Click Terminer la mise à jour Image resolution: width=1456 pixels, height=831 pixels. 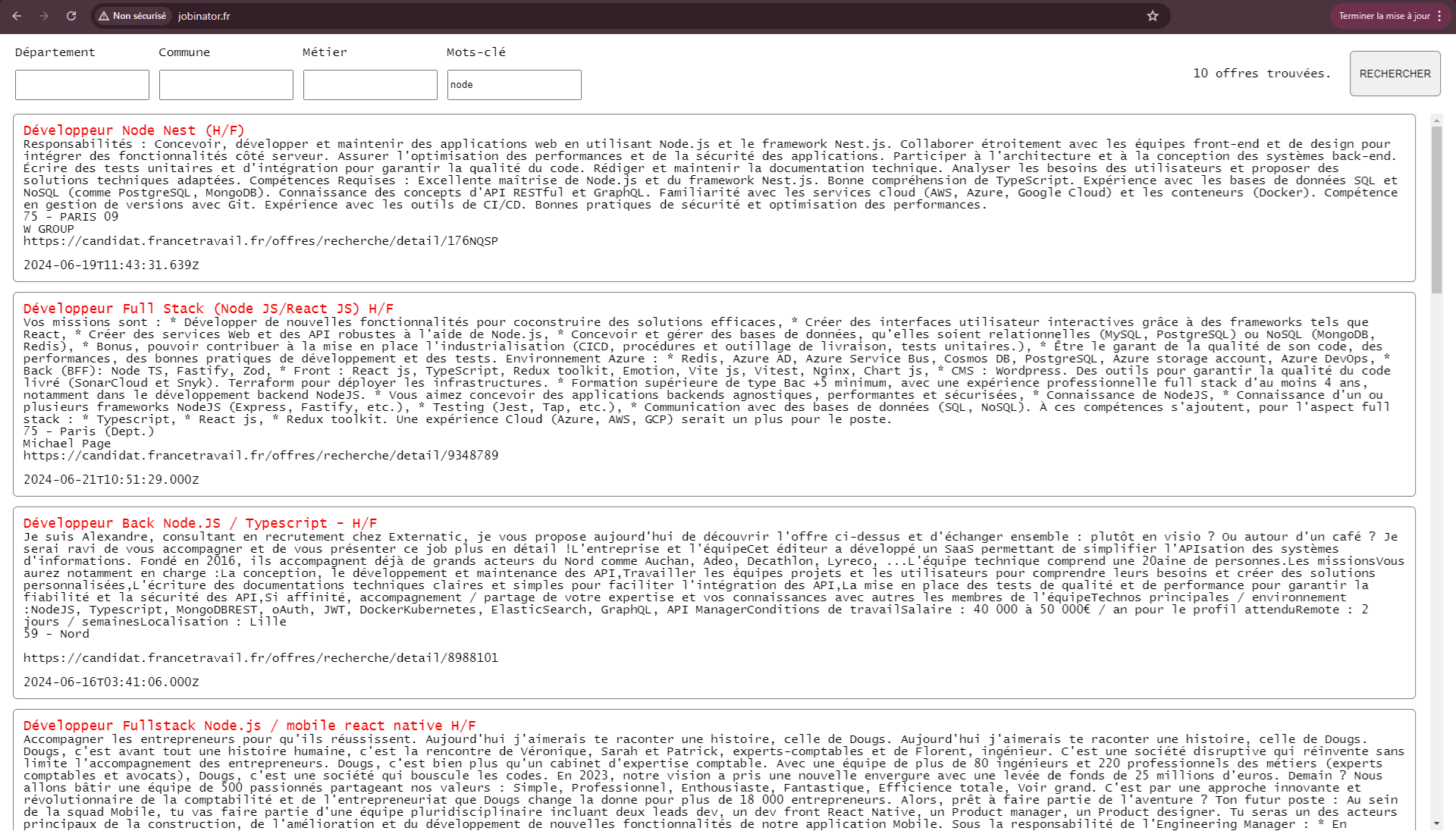pyautogui.click(x=1384, y=16)
